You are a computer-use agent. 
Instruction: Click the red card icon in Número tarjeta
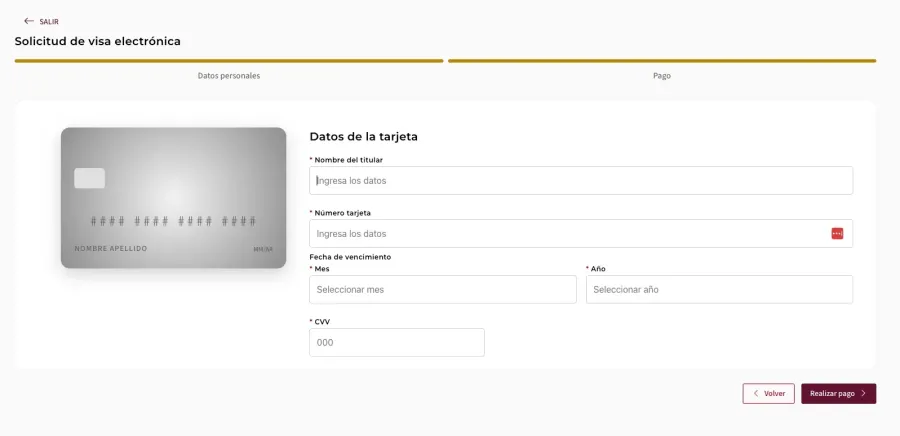pyautogui.click(x=837, y=233)
